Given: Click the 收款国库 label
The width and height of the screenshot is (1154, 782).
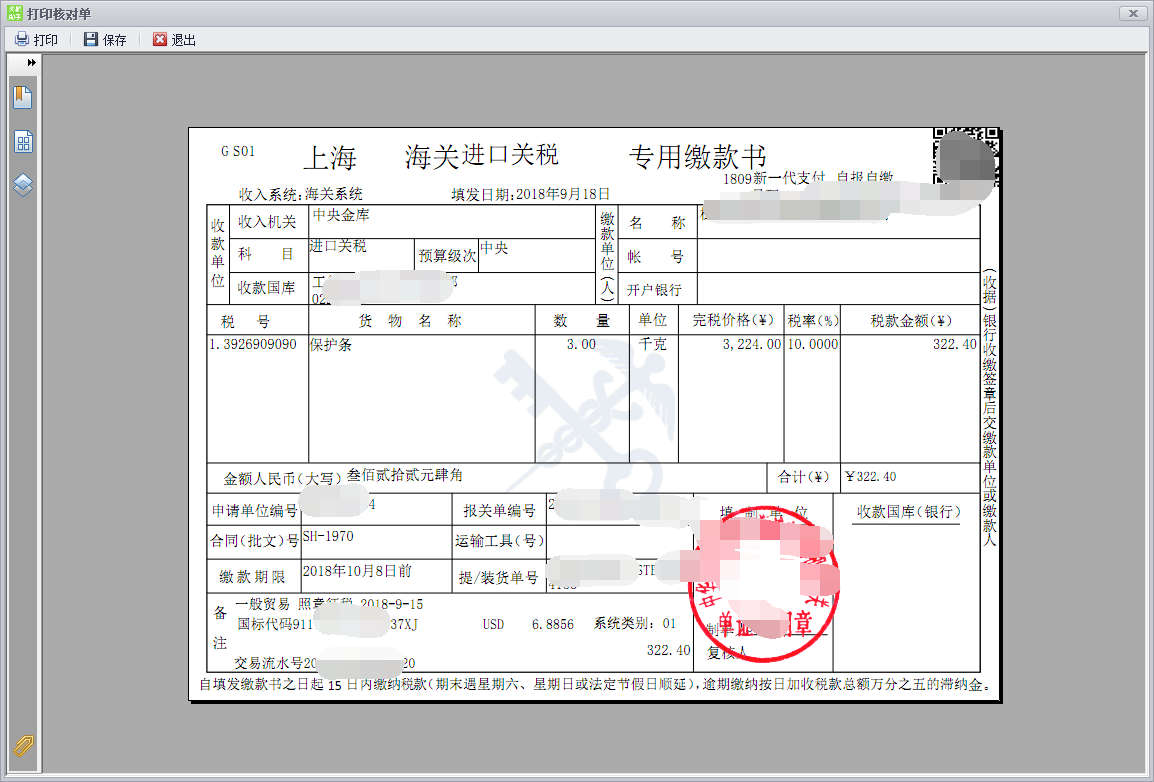Looking at the screenshot, I should [x=266, y=288].
